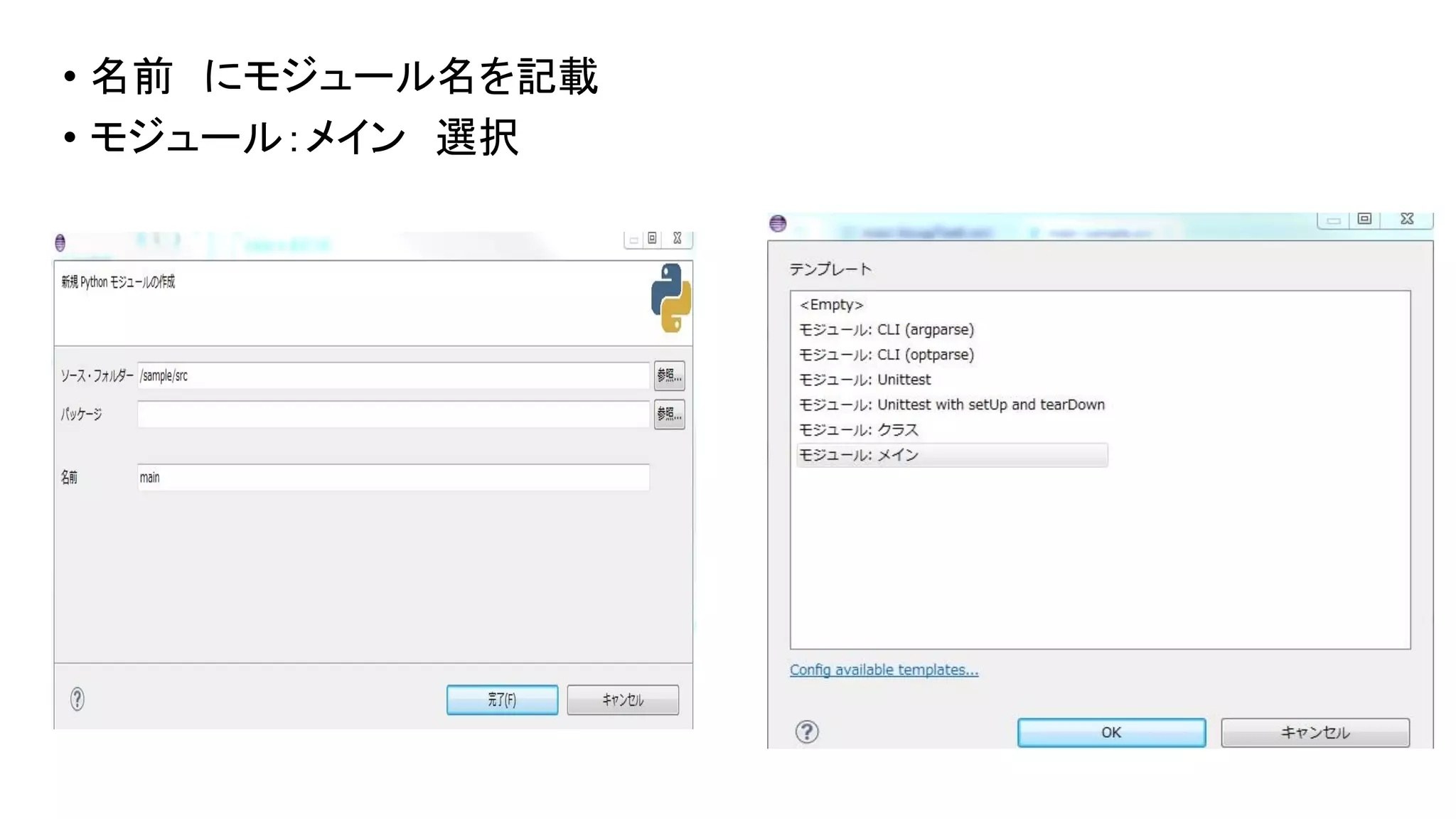Browse for the package with 参照 button

pos(669,414)
